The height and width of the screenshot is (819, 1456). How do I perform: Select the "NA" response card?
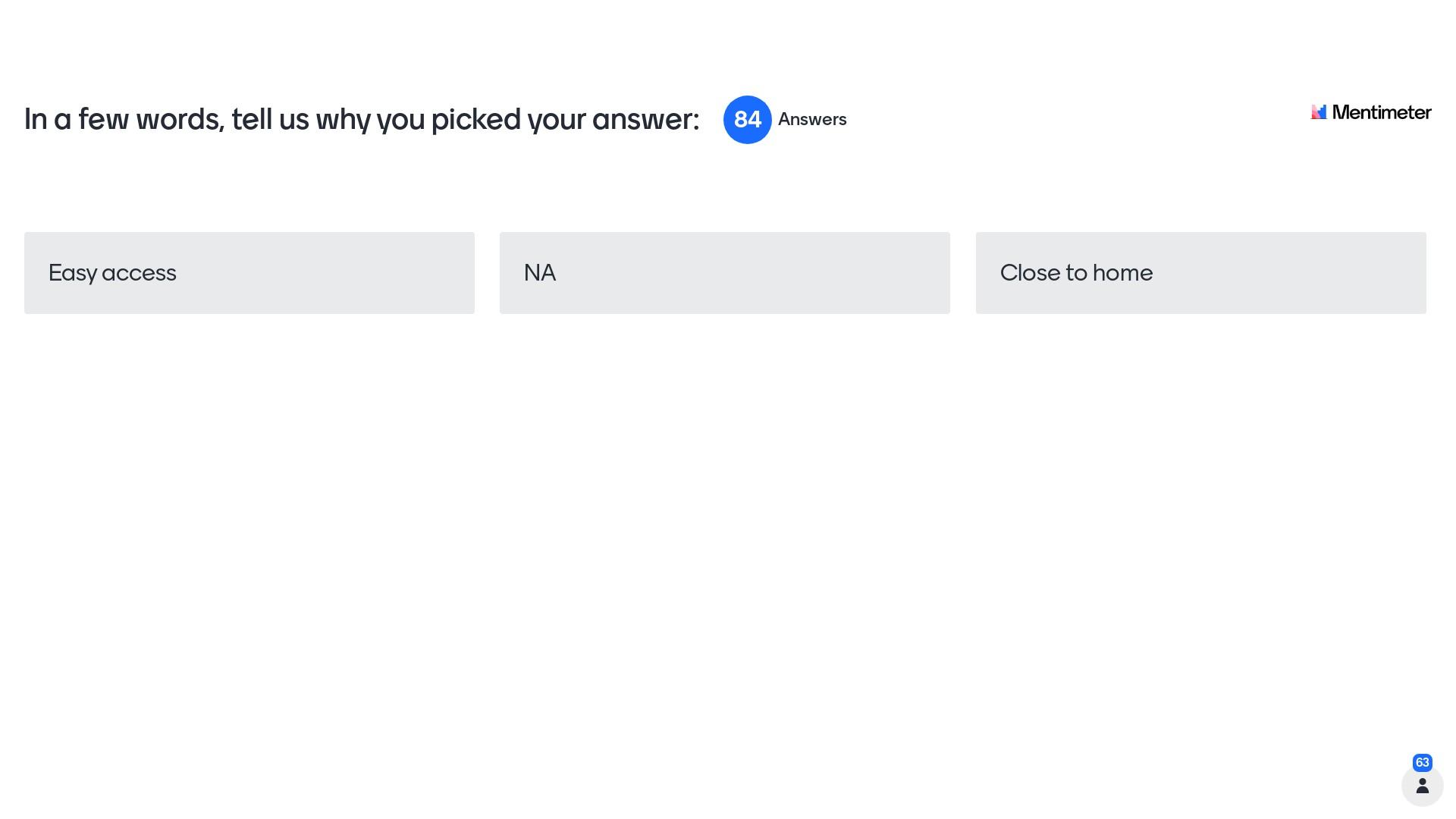pos(724,273)
